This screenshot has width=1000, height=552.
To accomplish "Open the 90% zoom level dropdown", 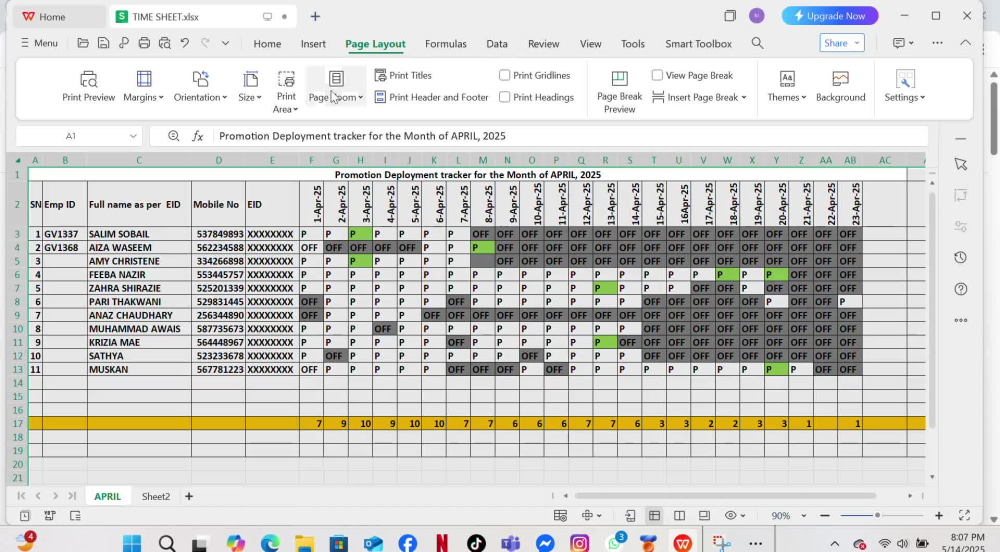I will [x=804, y=515].
